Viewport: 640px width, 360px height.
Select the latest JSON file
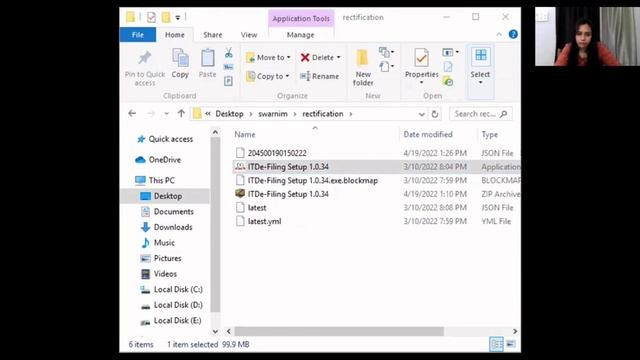pyautogui.click(x=257, y=208)
